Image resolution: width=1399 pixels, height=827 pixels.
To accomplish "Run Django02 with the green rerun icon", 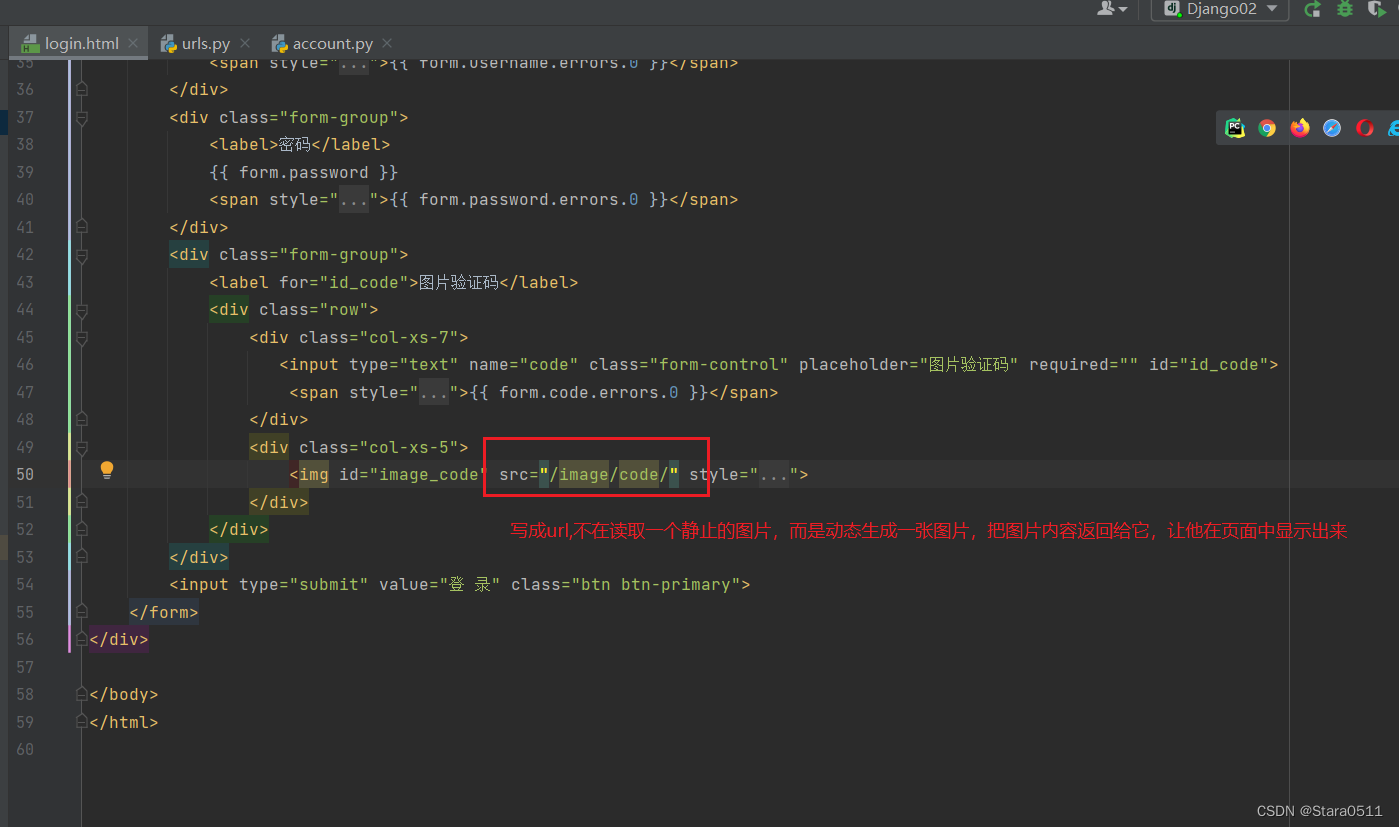I will (x=1313, y=9).
